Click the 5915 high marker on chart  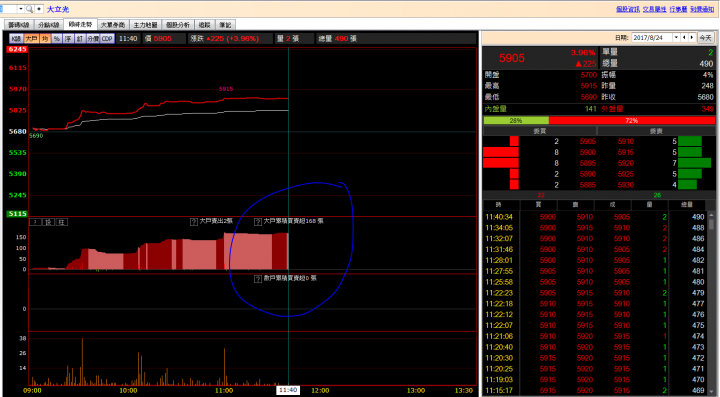coord(226,89)
